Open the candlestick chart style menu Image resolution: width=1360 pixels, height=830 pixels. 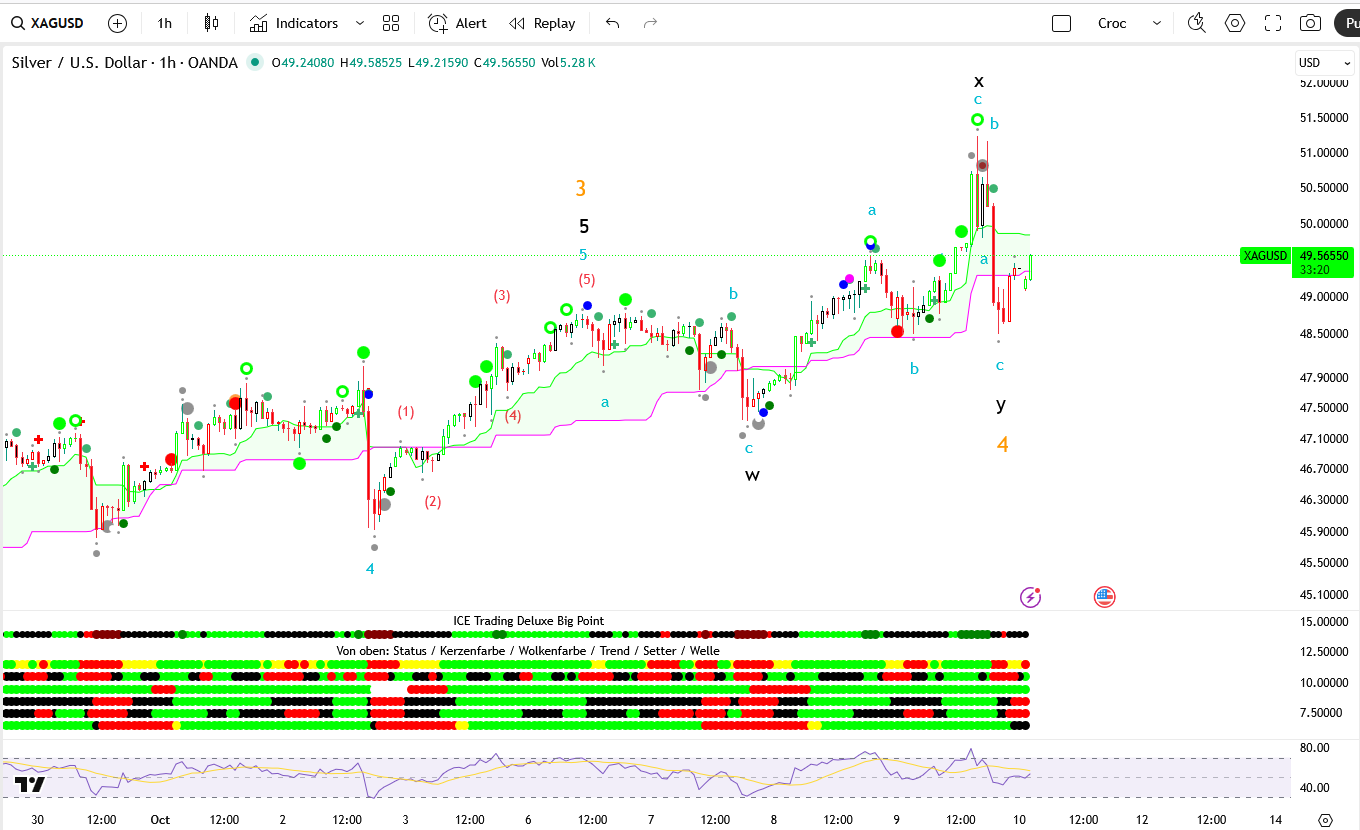coord(211,23)
